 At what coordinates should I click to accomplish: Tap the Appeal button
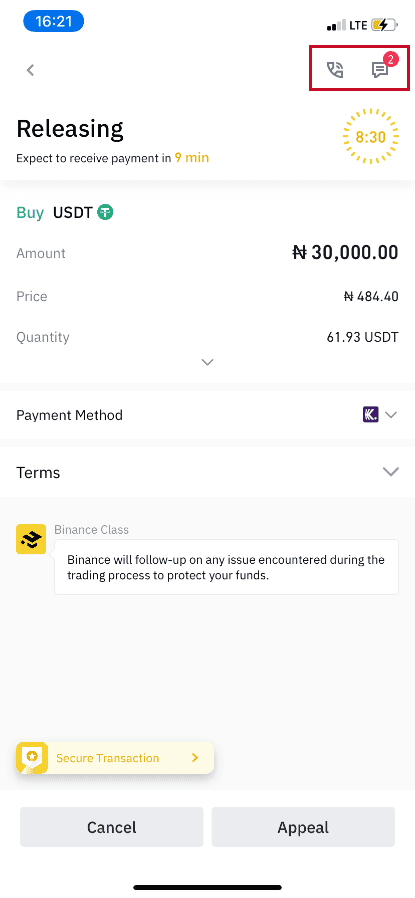[x=303, y=827]
